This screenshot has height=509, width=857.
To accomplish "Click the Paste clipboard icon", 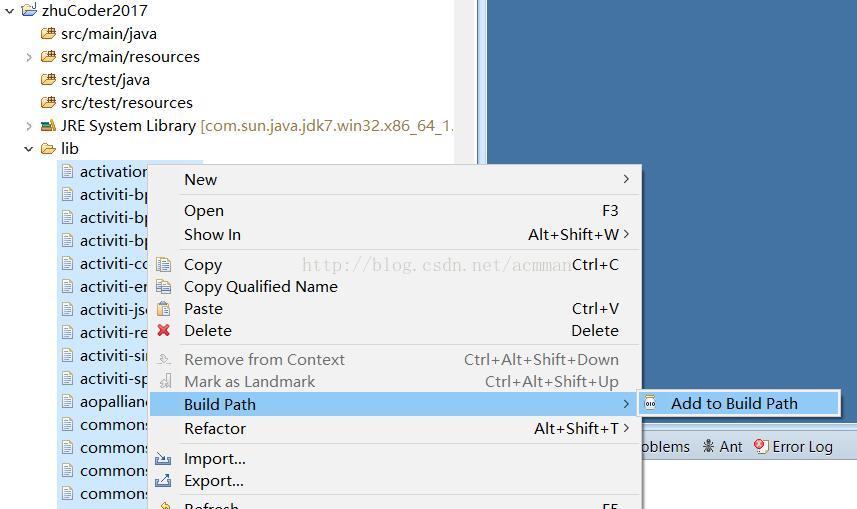I will click(x=164, y=309).
